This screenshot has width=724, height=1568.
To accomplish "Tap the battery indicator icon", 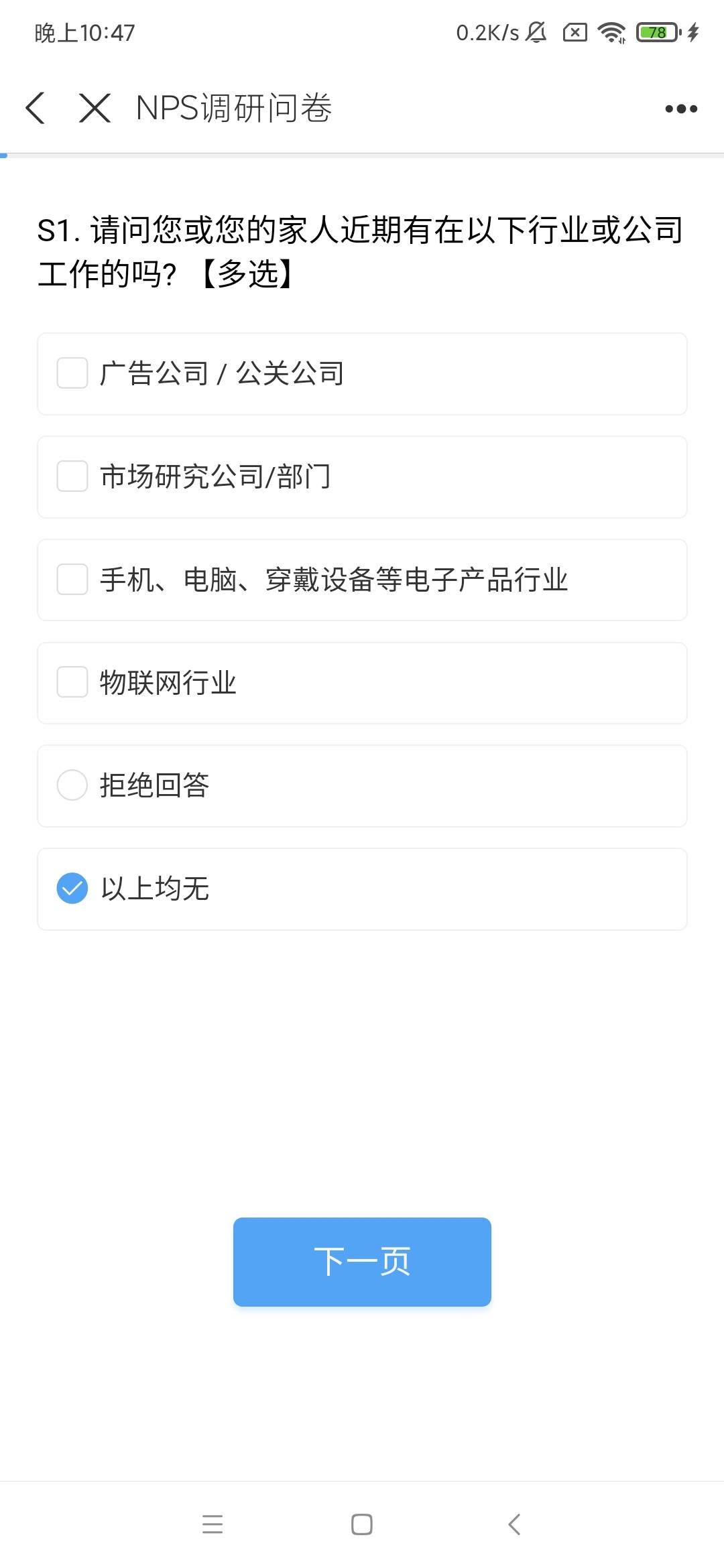I will pos(658,32).
